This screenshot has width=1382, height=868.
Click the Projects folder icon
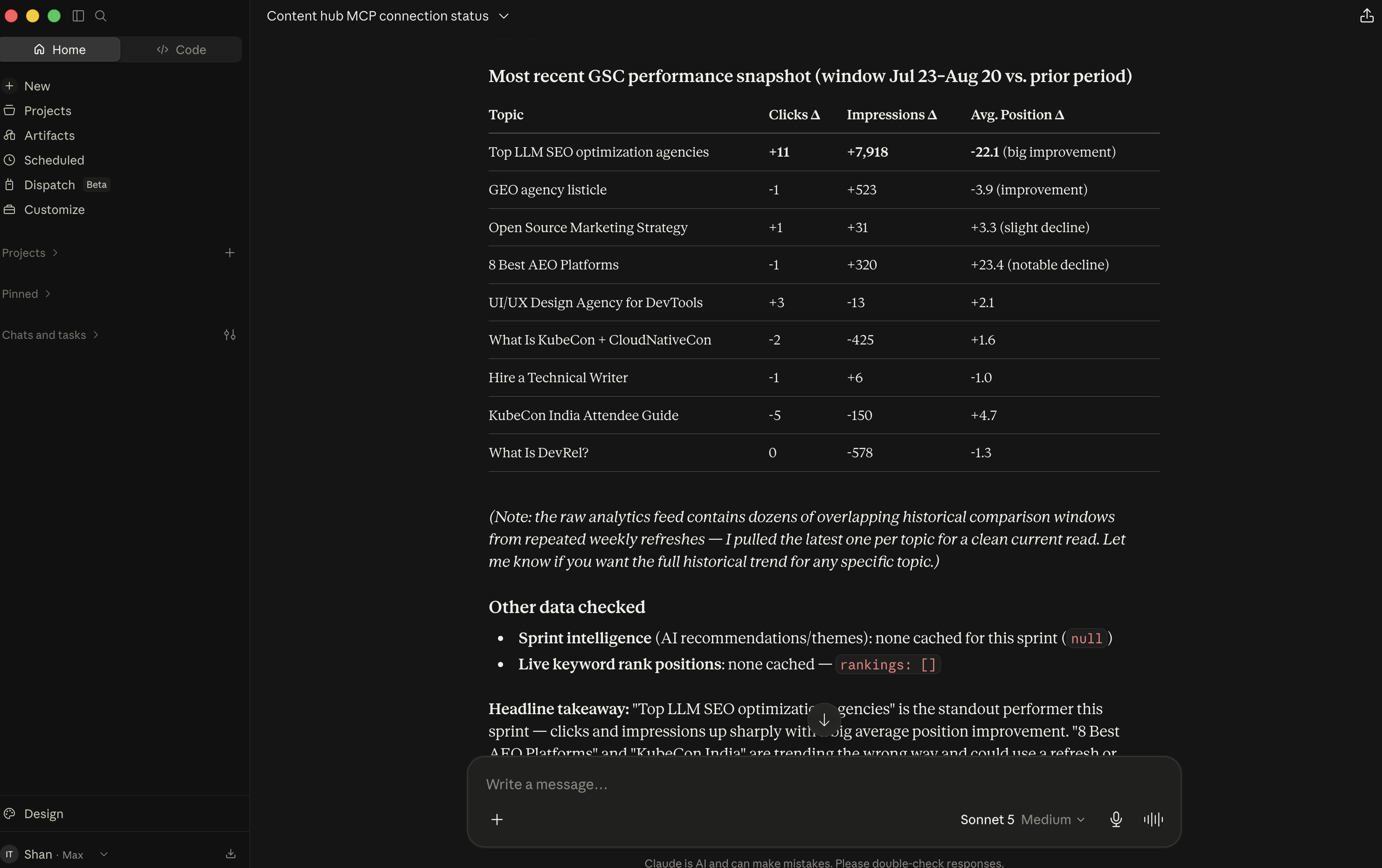coord(9,110)
